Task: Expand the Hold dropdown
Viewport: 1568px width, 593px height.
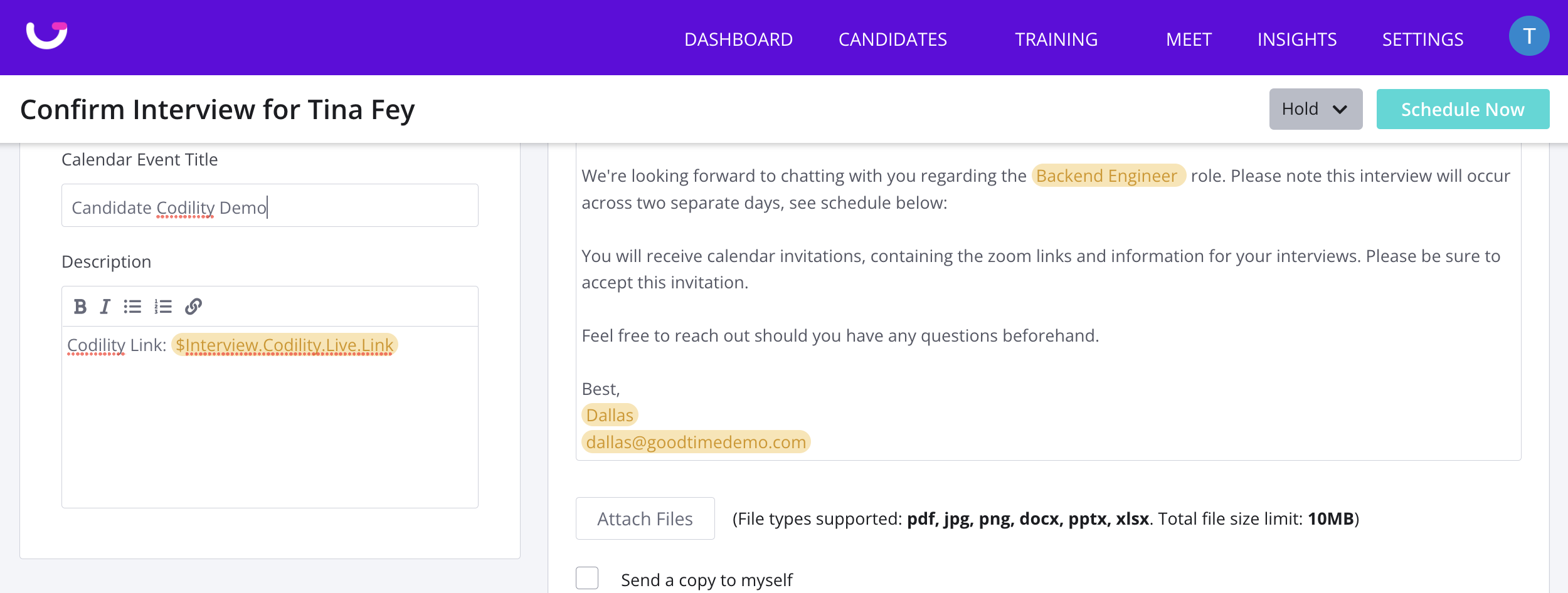Action: (x=1315, y=109)
